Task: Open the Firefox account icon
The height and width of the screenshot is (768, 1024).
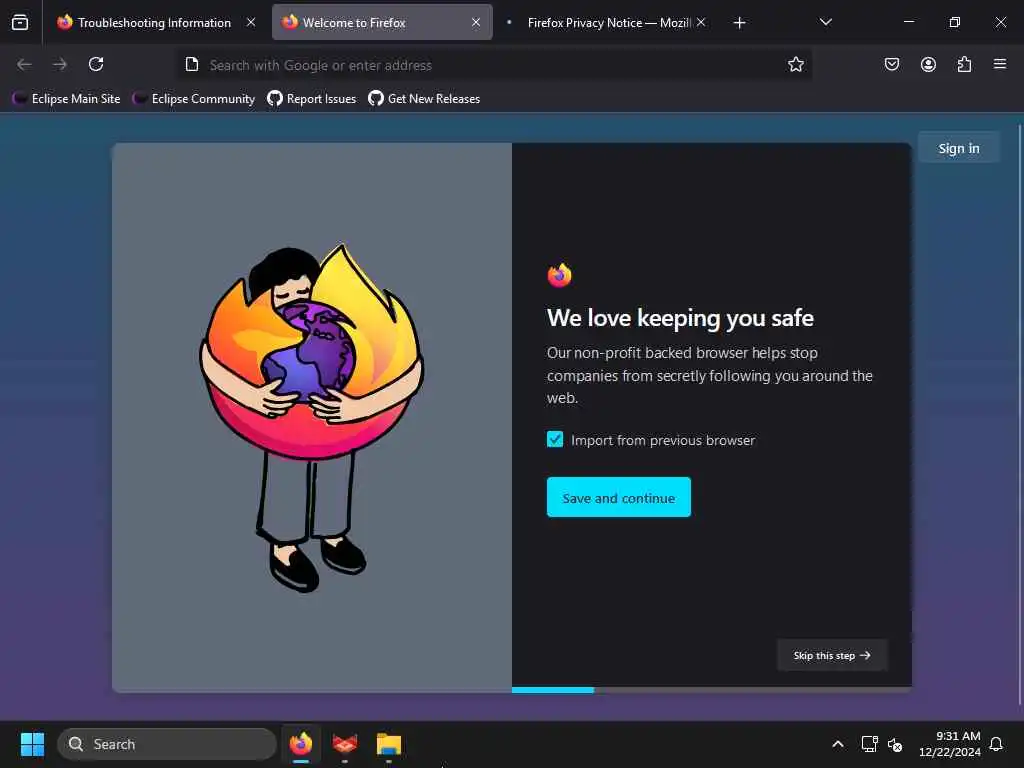Action: [928, 64]
